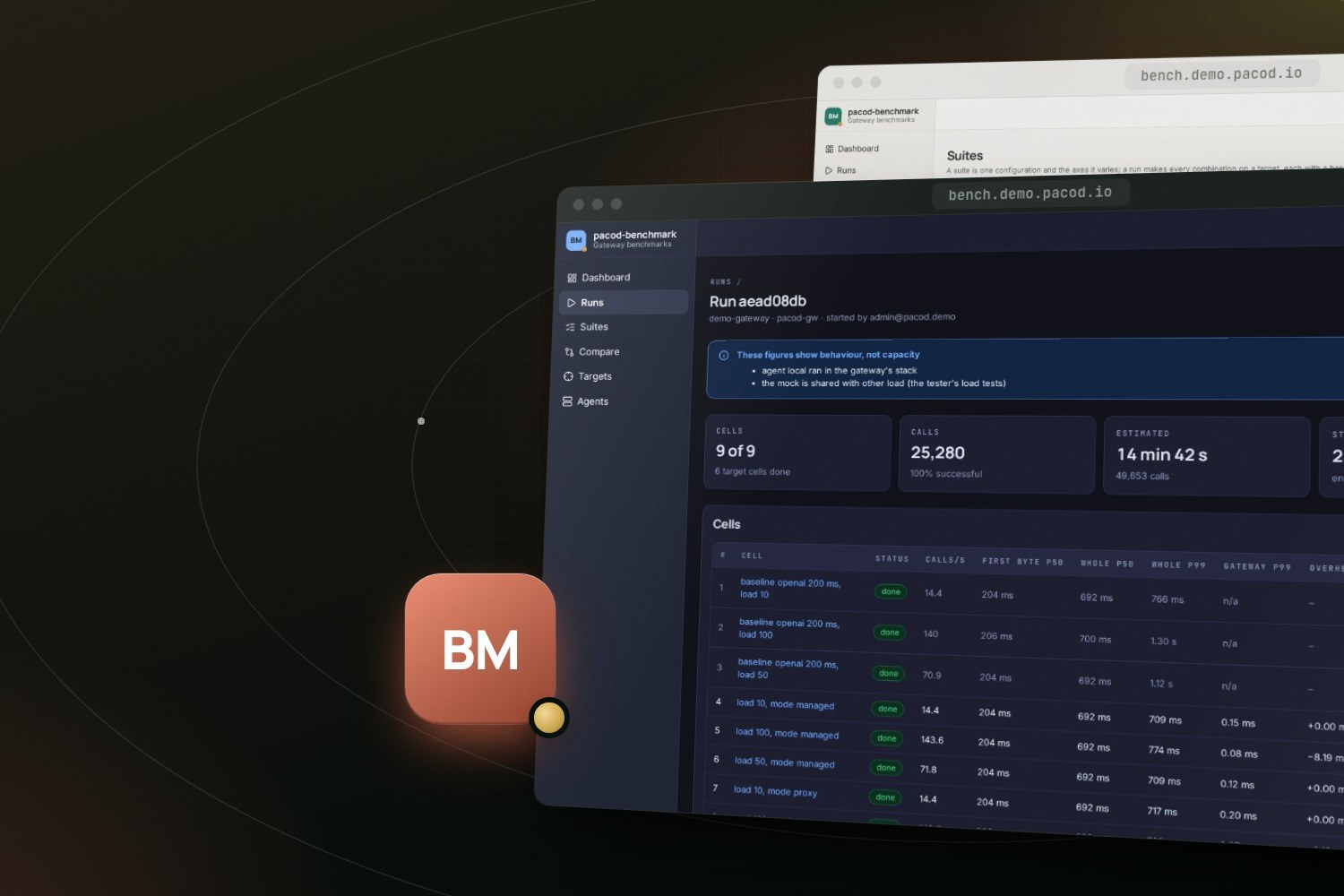Open cell "load 100, mode managed"

788,733
